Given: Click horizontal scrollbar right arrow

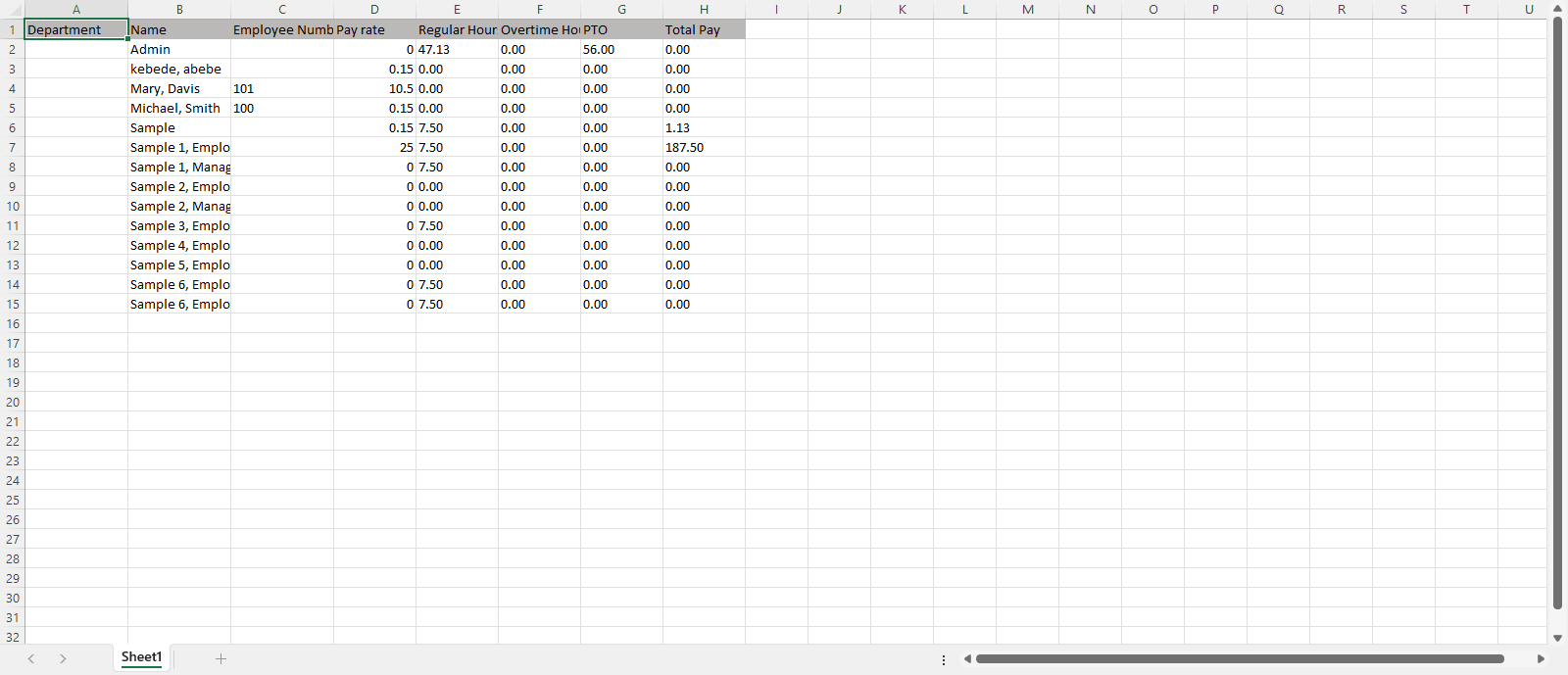Looking at the screenshot, I should (1541, 659).
